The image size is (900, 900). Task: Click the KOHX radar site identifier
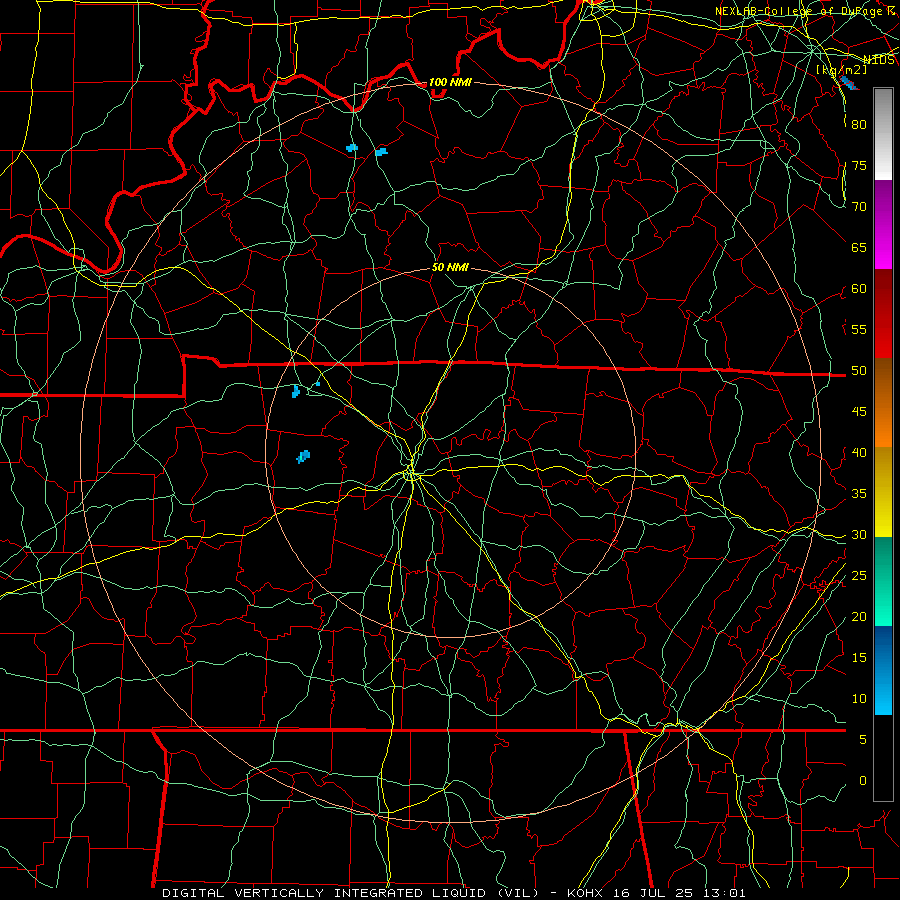(x=586, y=893)
